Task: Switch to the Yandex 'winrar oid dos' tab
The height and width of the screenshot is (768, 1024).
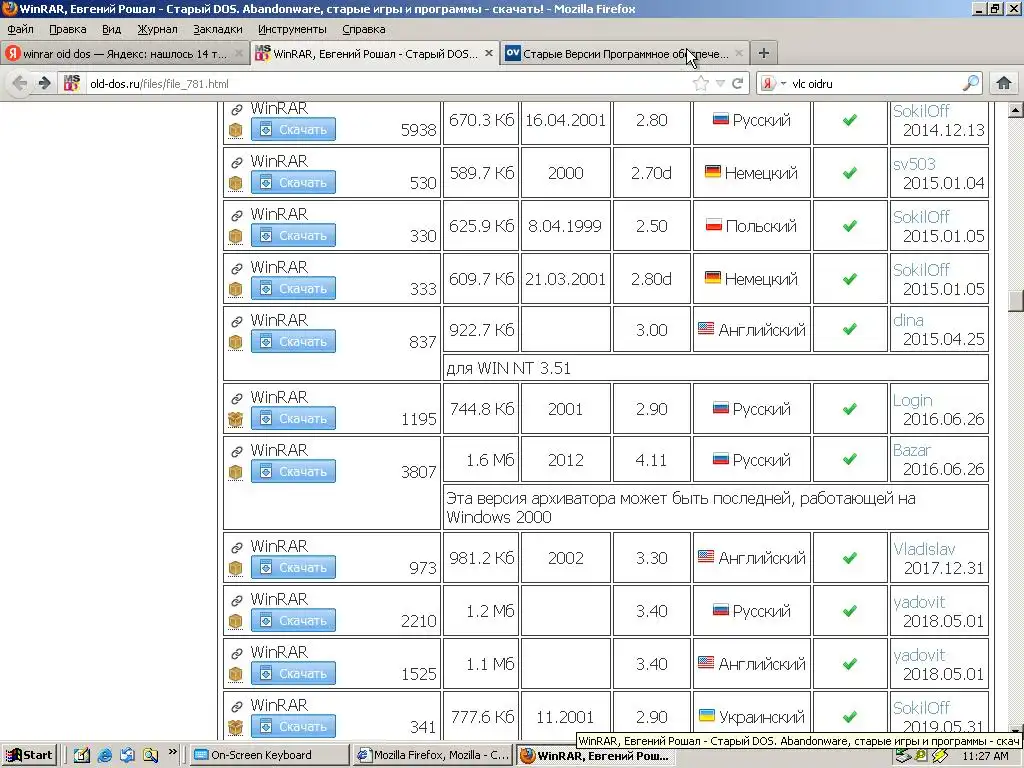Action: coord(124,54)
